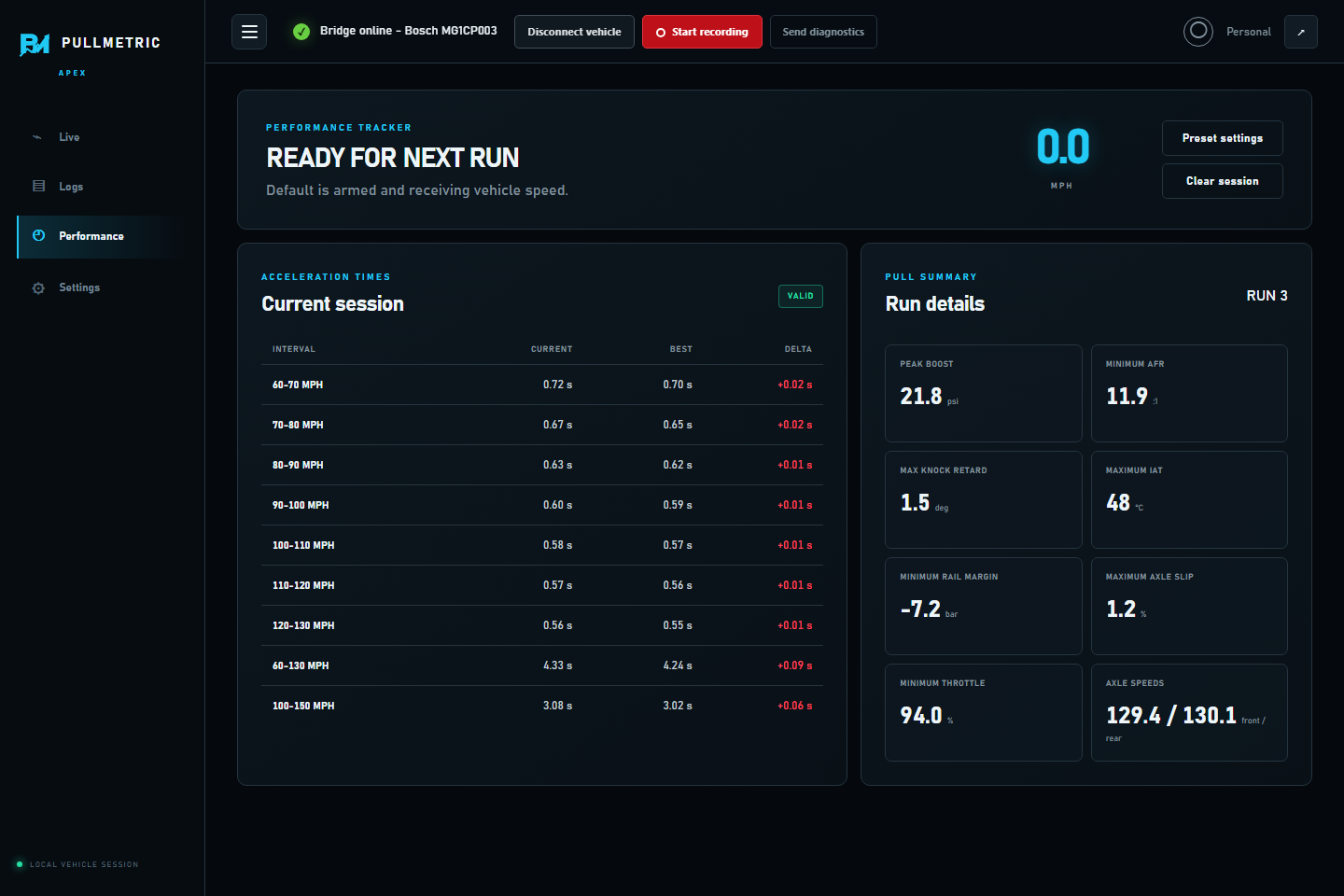The height and width of the screenshot is (896, 1344).
Task: Select the 100-110 MPH interval row
Action: pyautogui.click(x=542, y=545)
